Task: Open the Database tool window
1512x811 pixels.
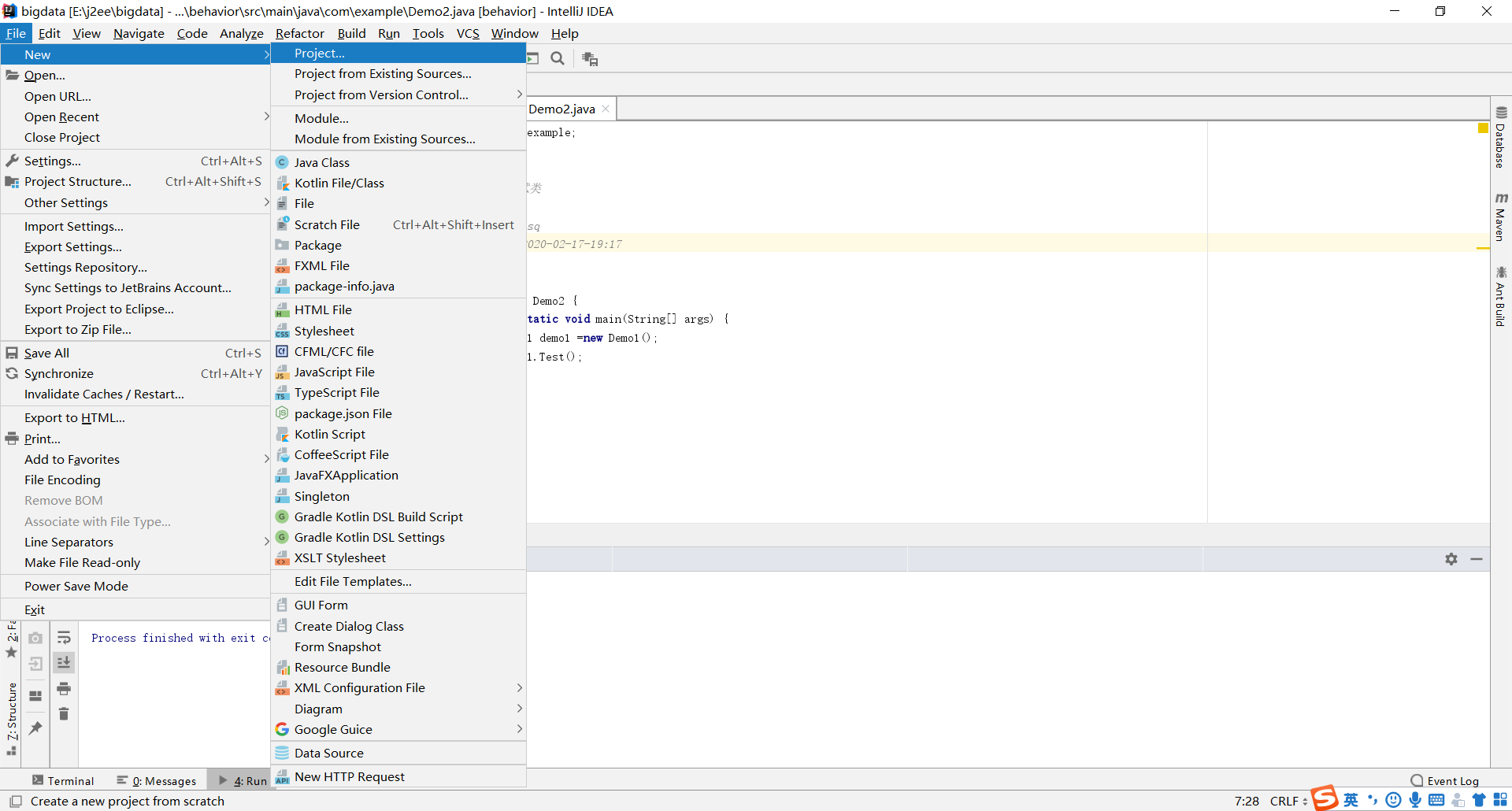Action: [x=1501, y=138]
